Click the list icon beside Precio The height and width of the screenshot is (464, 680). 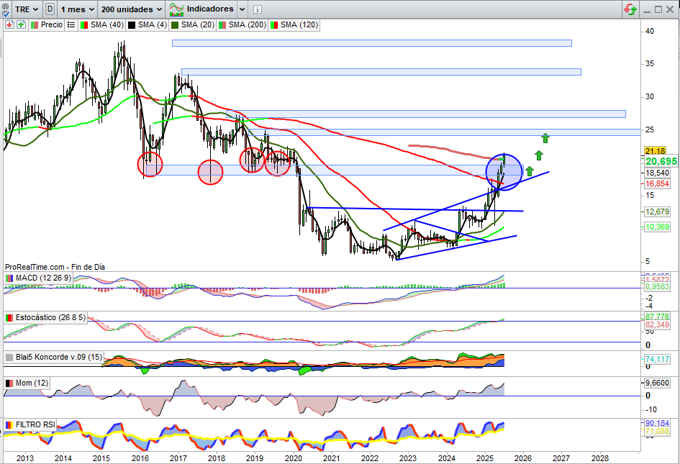(x=71, y=25)
